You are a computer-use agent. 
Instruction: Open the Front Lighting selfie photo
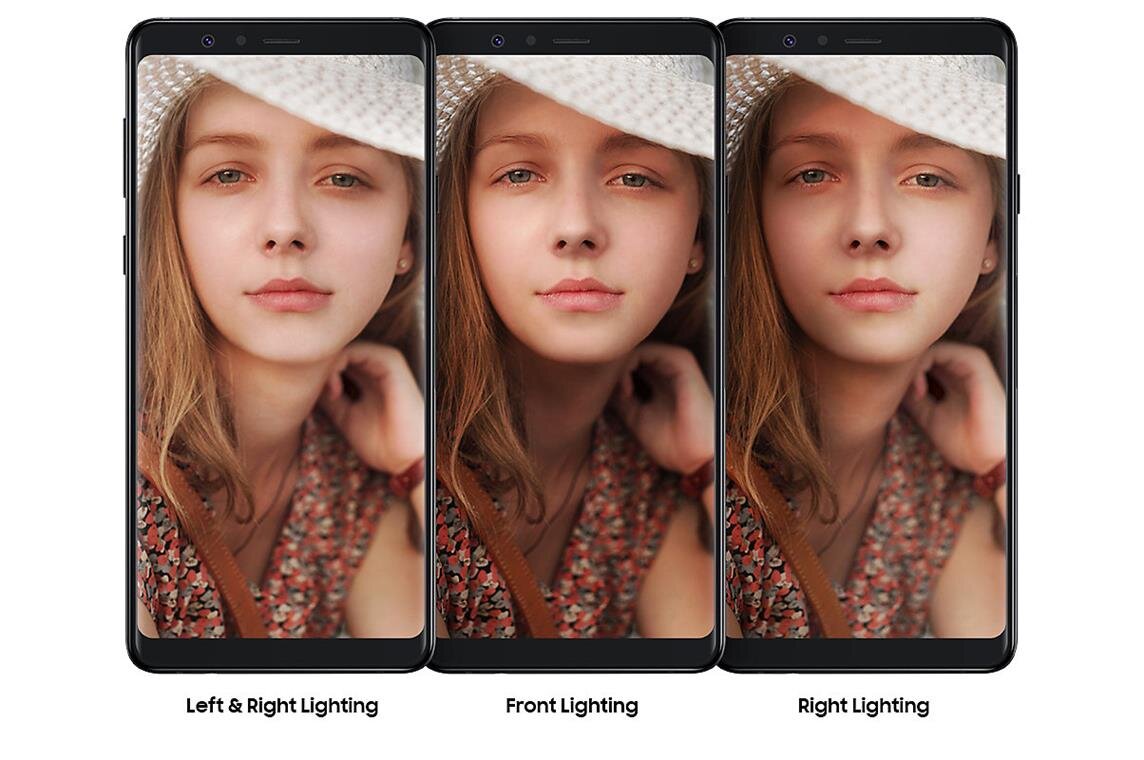coord(575,346)
